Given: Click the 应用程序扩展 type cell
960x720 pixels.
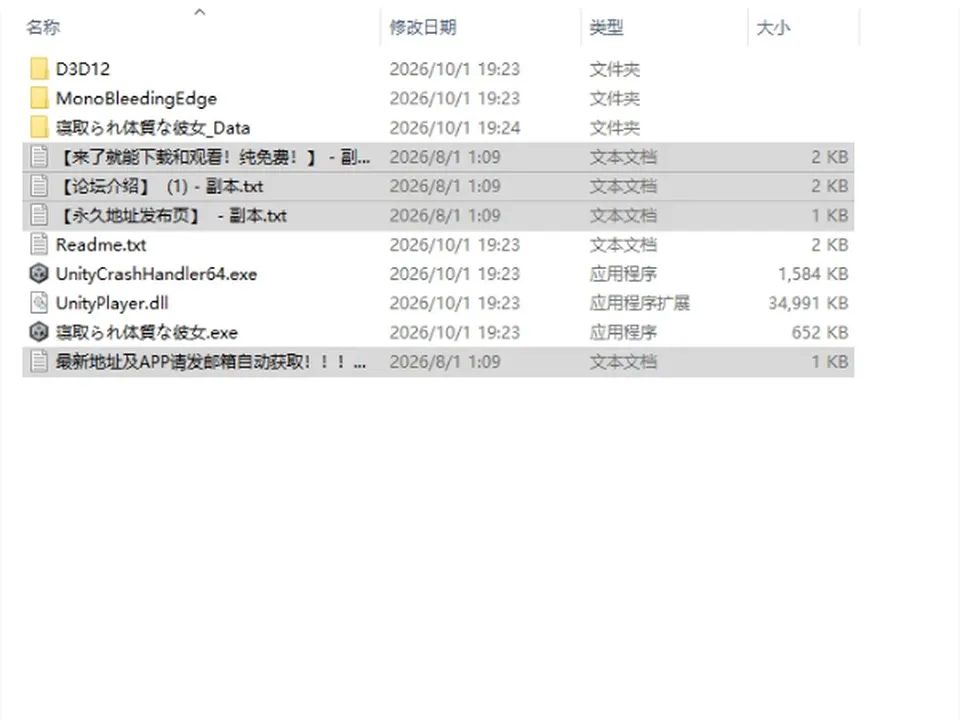Looking at the screenshot, I should click(640, 303).
